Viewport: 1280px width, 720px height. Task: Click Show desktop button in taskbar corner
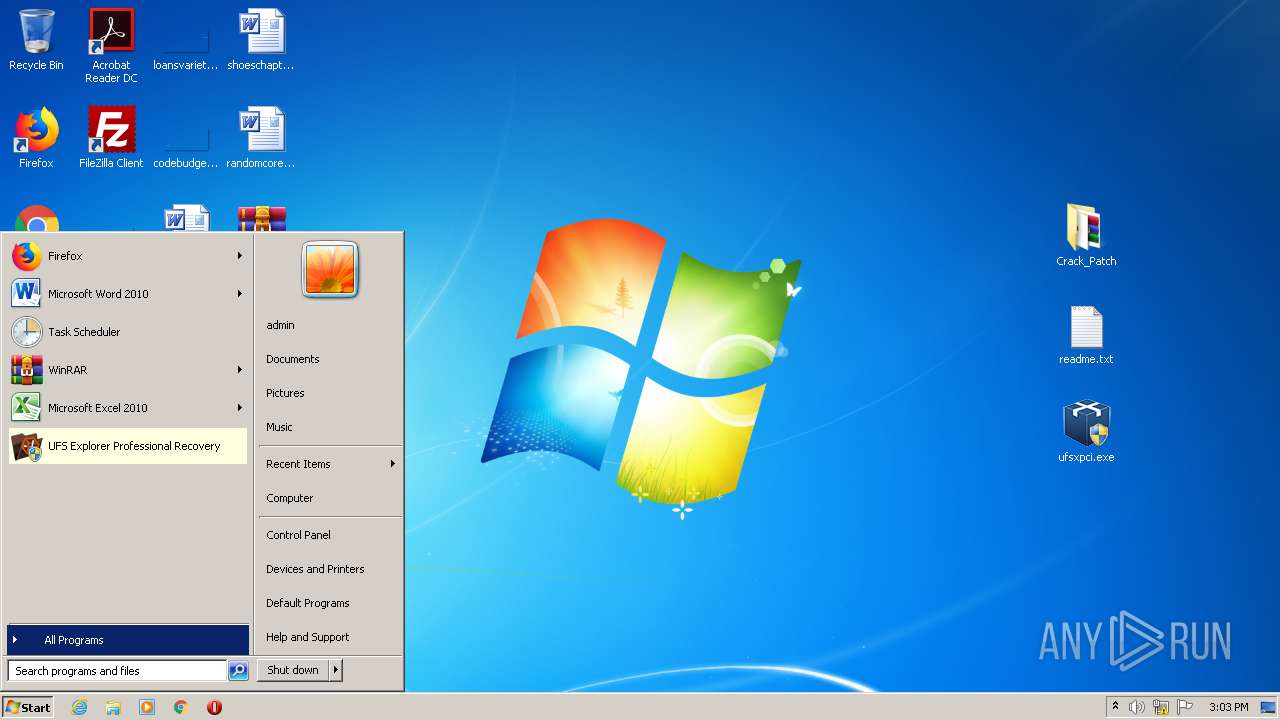click(1269, 707)
